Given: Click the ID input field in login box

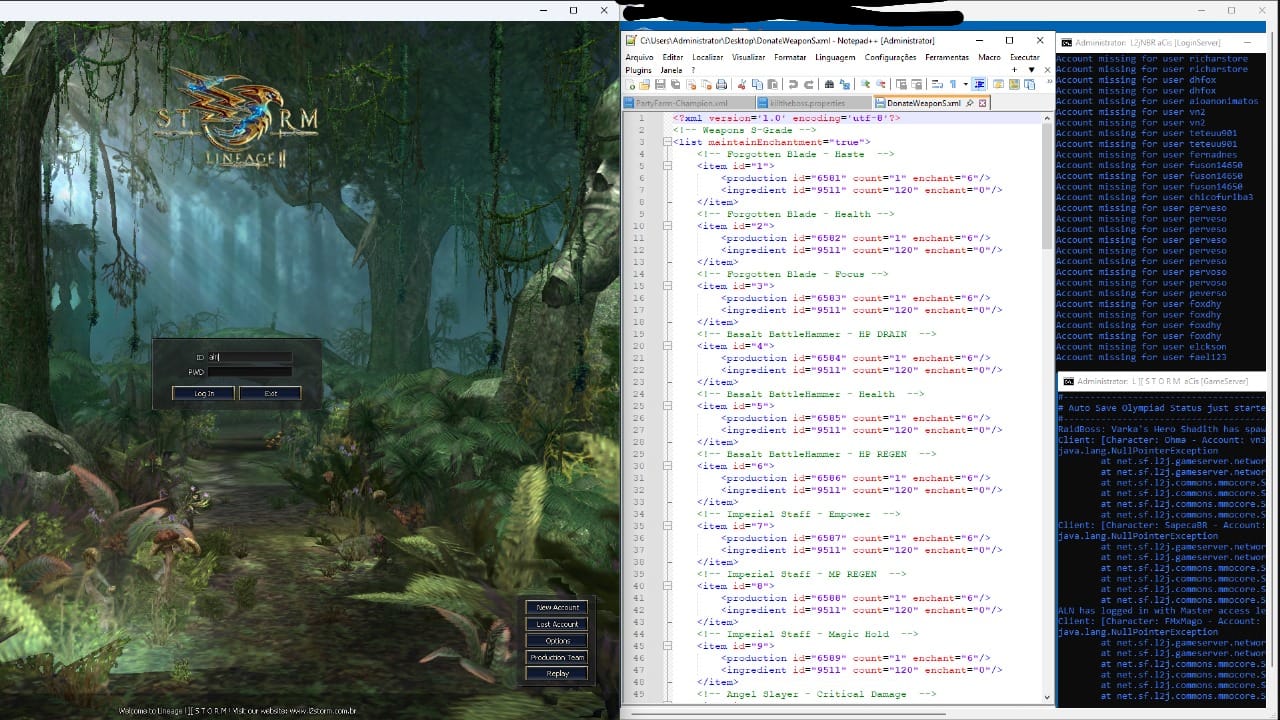Looking at the screenshot, I should [x=250, y=356].
